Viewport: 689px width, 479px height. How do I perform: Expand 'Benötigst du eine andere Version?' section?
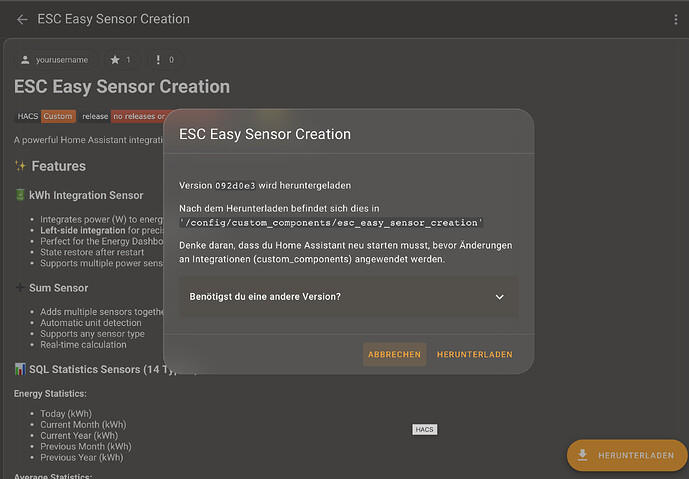(x=348, y=297)
